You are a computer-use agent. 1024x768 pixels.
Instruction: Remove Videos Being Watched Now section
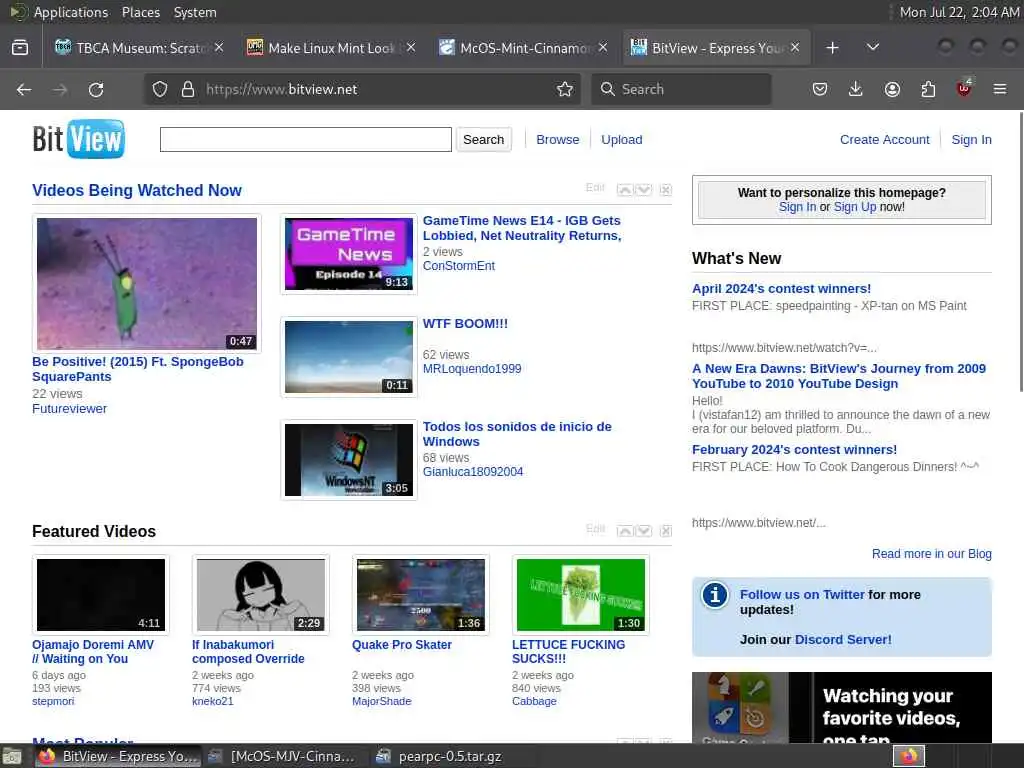[x=665, y=189]
